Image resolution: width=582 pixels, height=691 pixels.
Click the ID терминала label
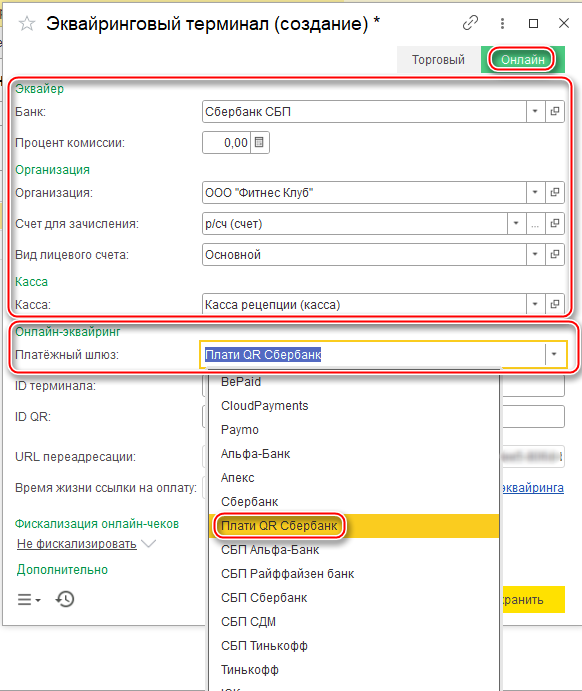[x=55, y=386]
